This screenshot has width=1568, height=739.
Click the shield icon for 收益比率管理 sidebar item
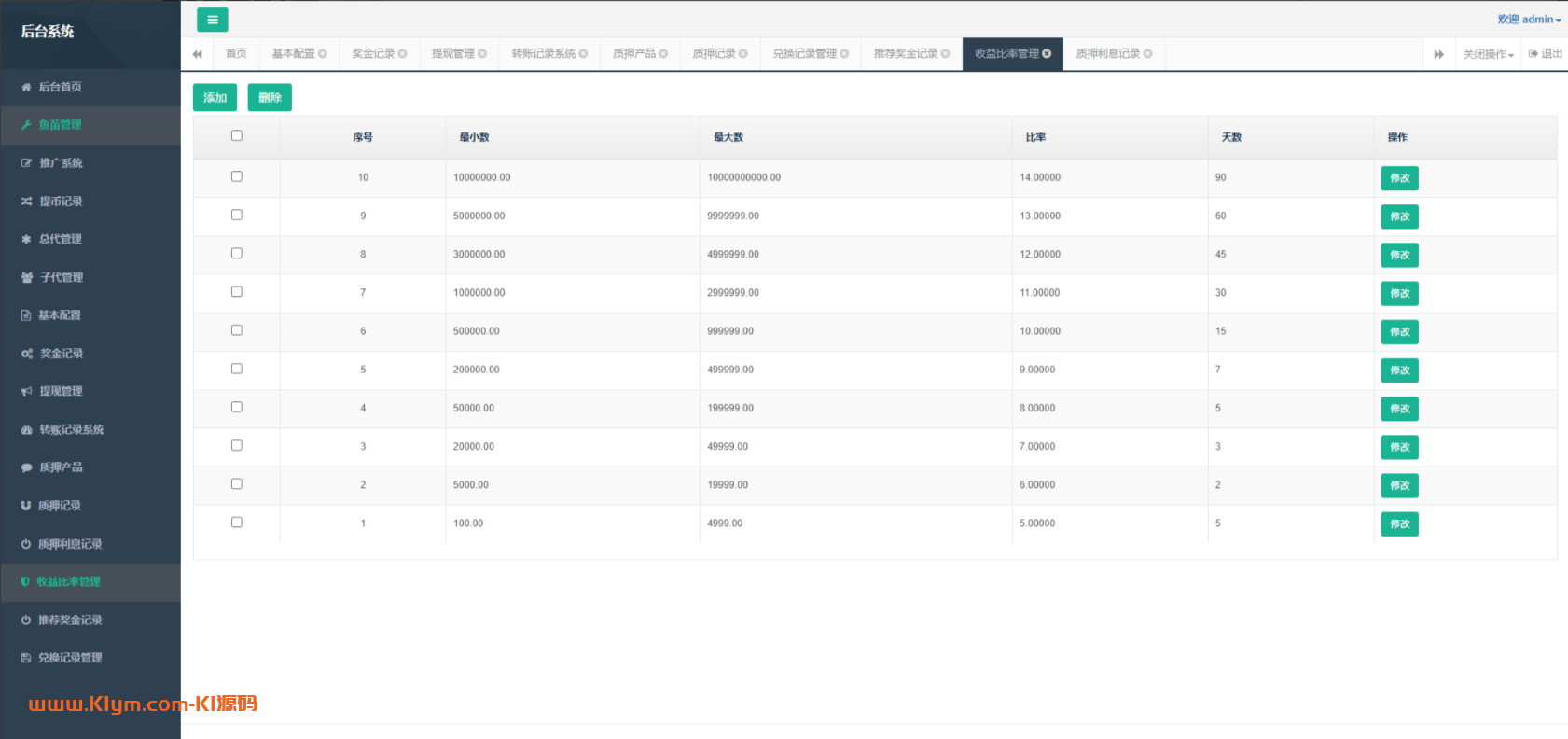click(x=25, y=581)
